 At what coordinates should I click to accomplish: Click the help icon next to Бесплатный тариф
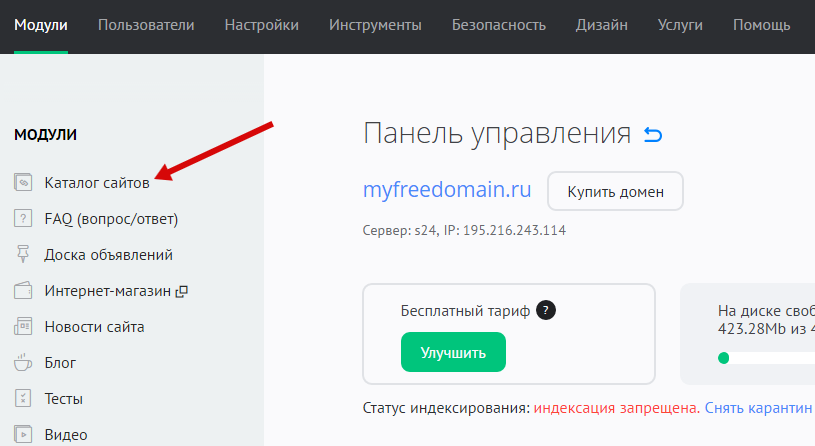[x=545, y=310]
